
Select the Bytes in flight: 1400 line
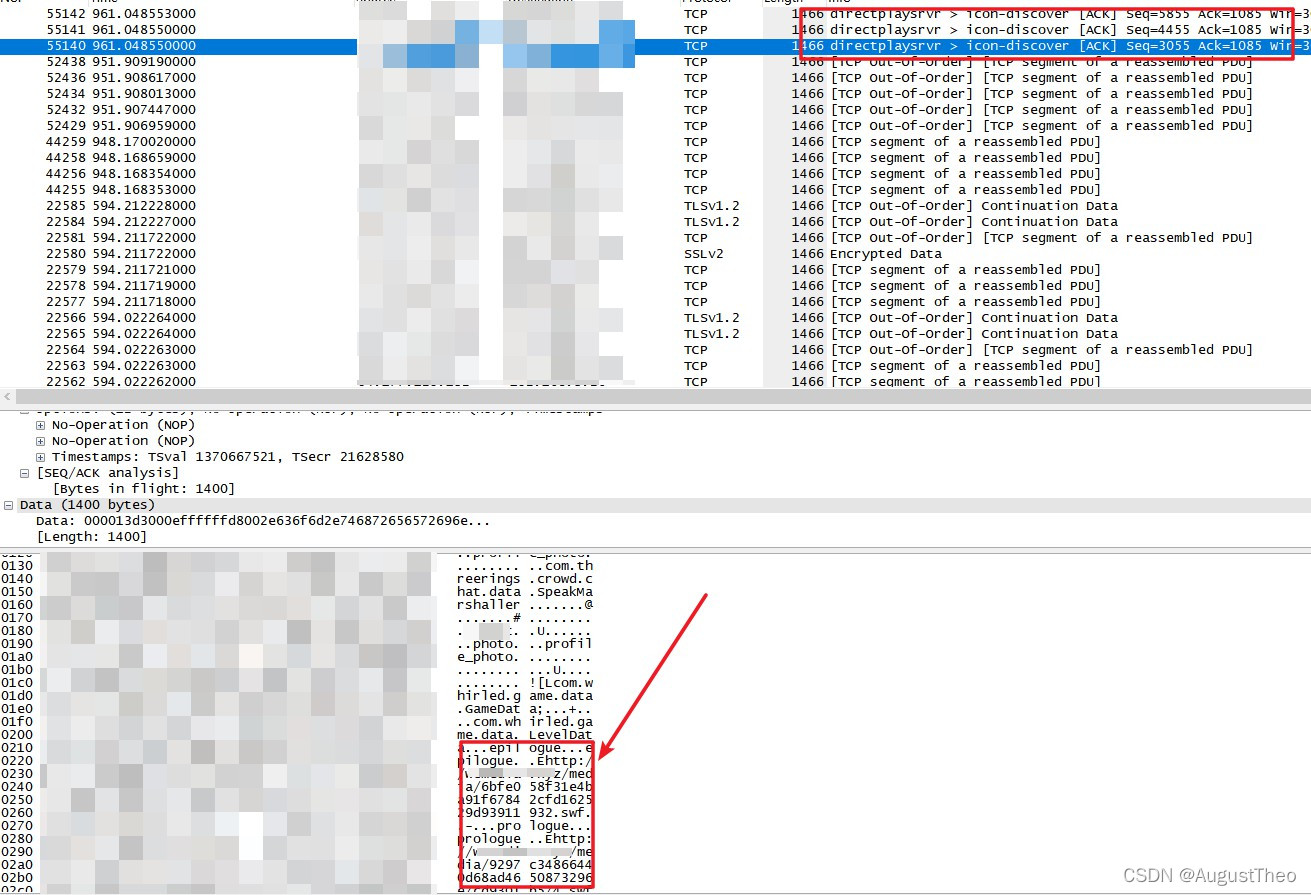[143, 489]
